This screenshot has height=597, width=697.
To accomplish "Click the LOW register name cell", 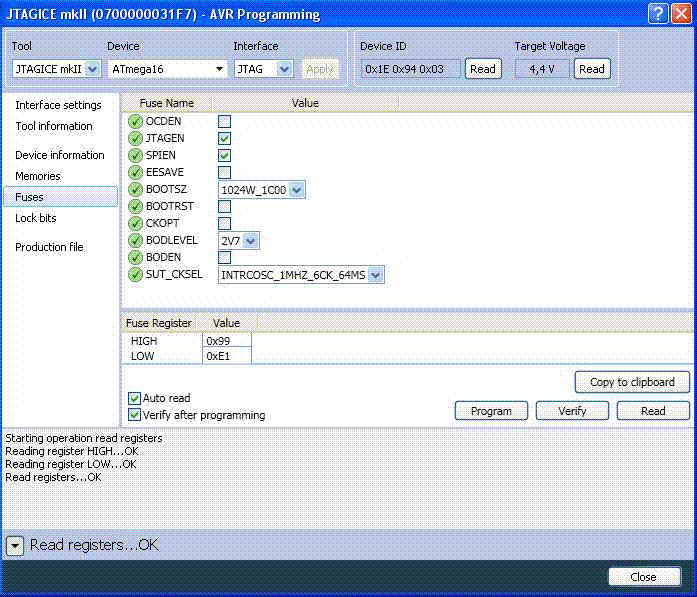I will pos(142,356).
